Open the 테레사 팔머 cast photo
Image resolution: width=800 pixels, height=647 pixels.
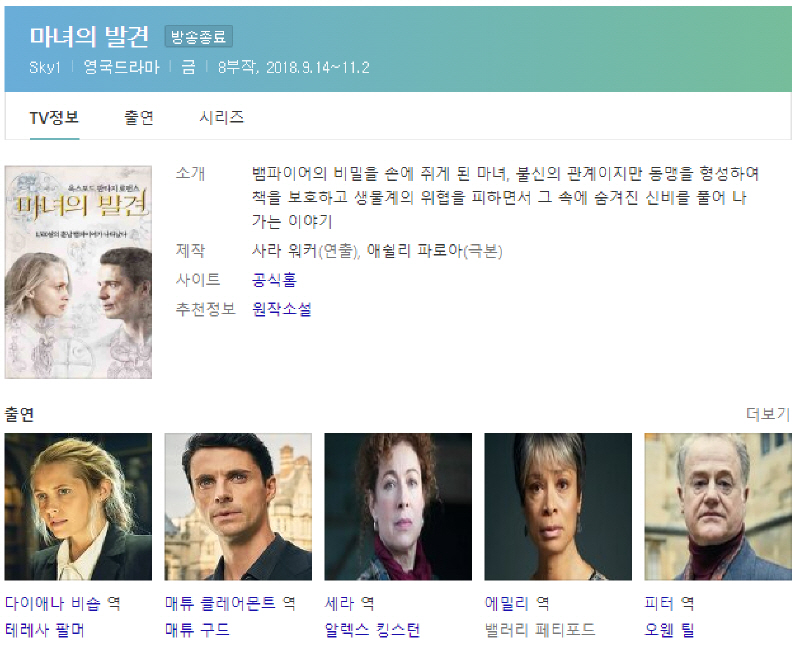(x=78, y=506)
